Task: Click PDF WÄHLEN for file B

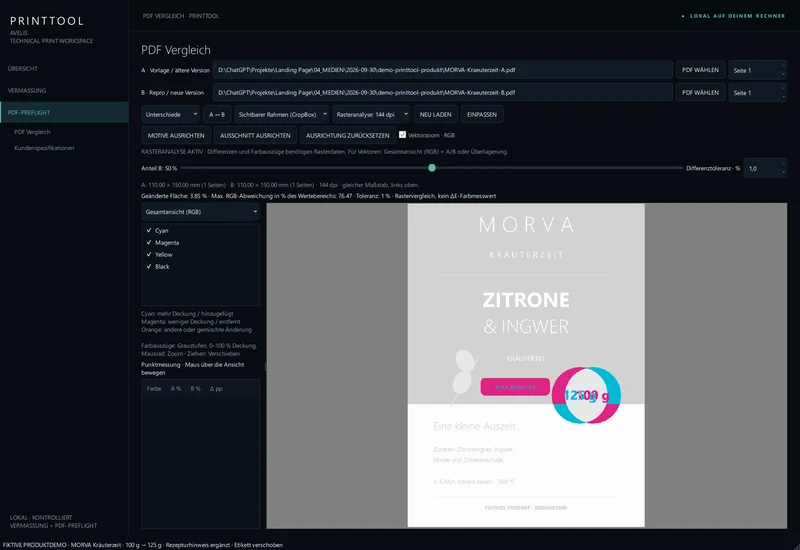Action: pyautogui.click(x=701, y=92)
